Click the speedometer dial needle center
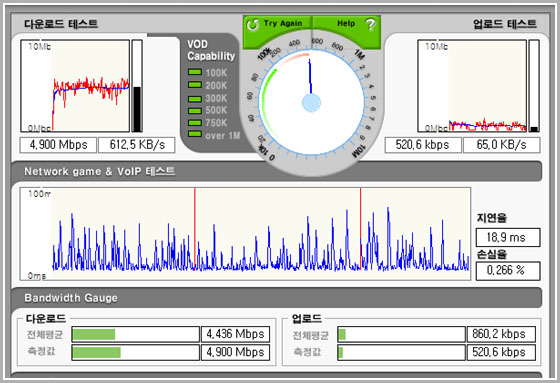 (x=311, y=103)
